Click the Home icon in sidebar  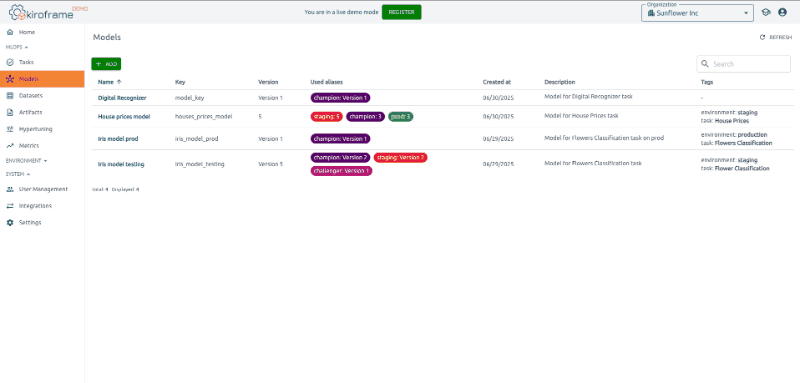tap(10, 32)
